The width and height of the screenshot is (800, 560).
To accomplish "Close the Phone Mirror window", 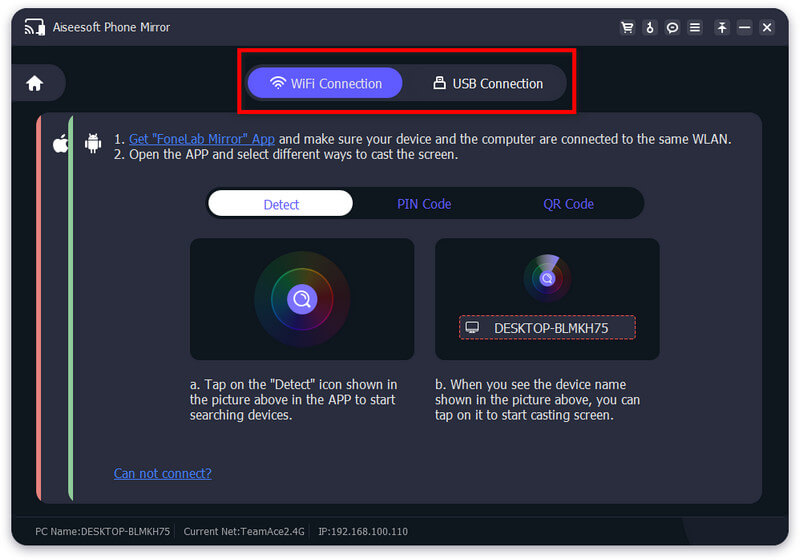I will (x=767, y=28).
